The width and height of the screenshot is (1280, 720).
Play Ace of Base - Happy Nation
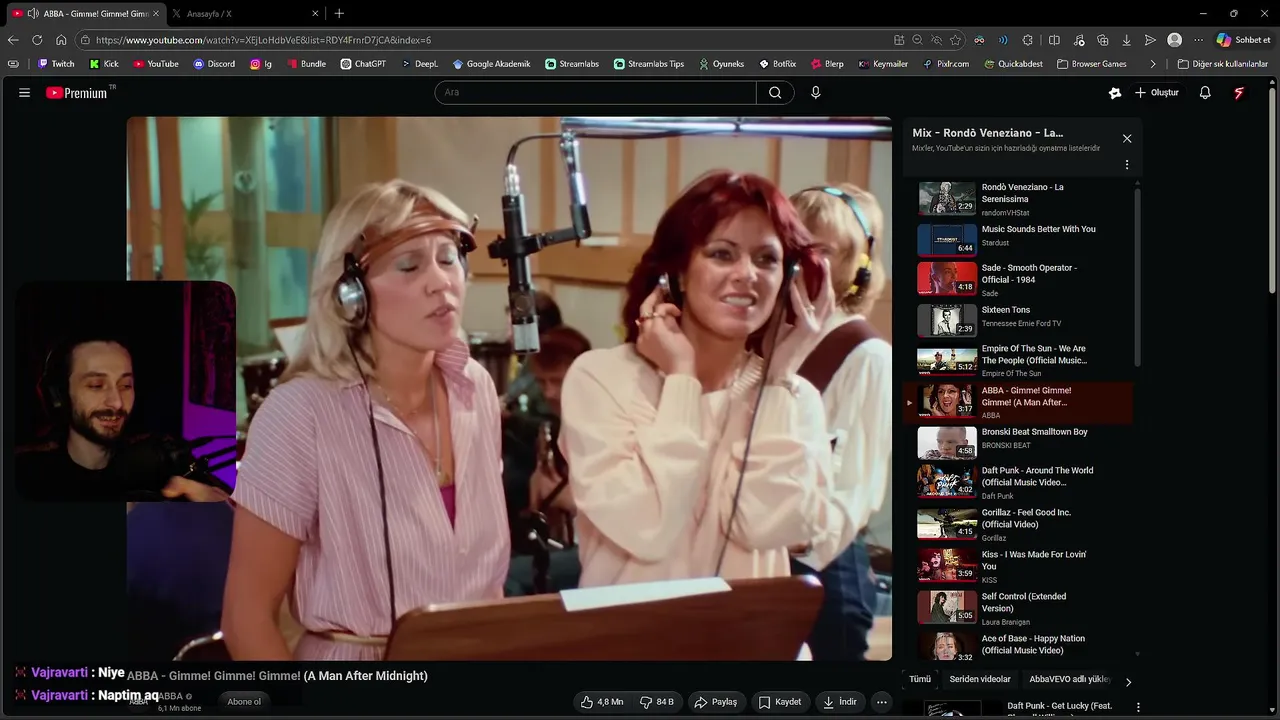pos(1018,647)
